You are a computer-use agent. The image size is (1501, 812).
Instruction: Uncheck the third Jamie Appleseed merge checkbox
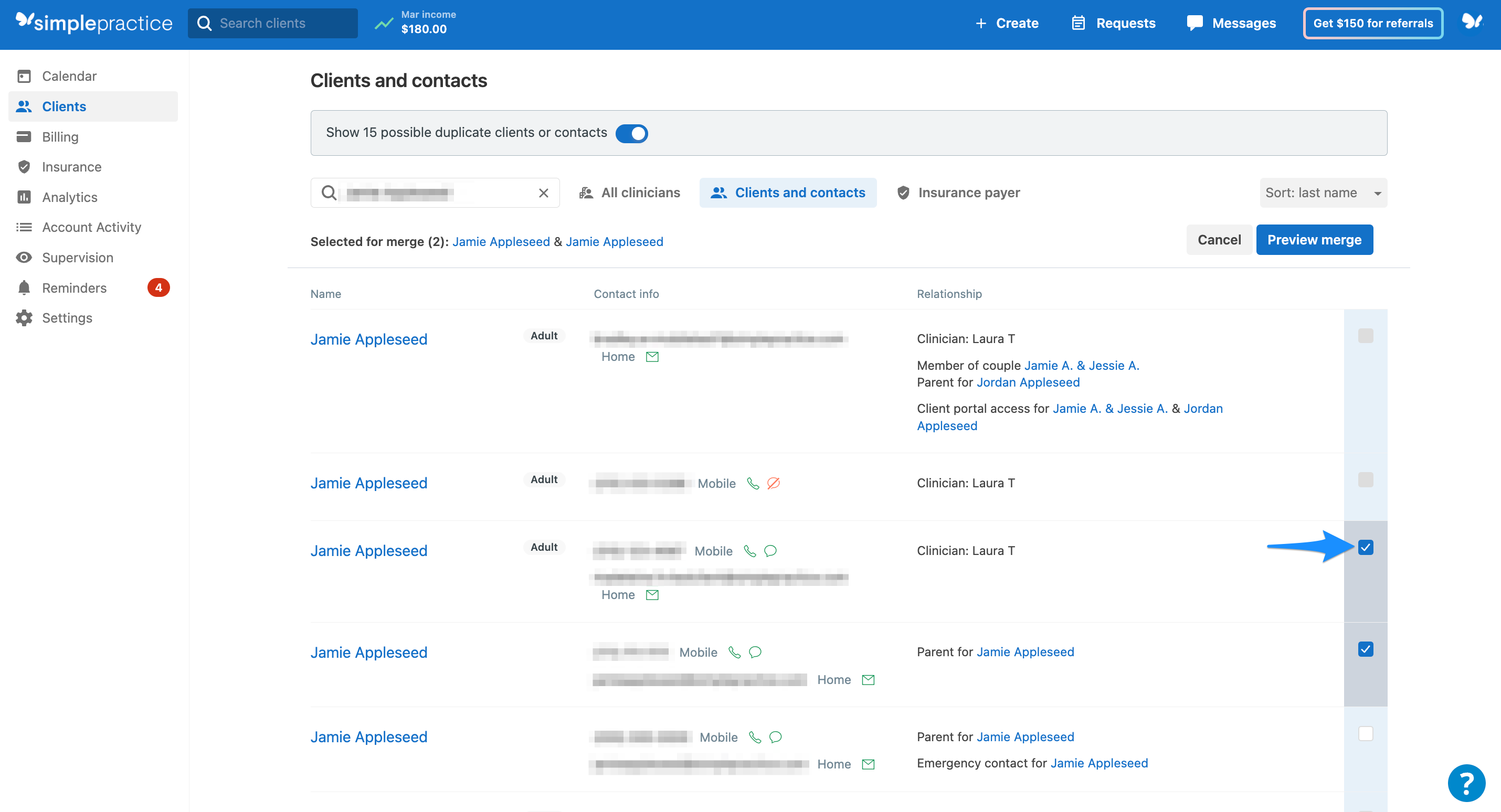tap(1366, 548)
